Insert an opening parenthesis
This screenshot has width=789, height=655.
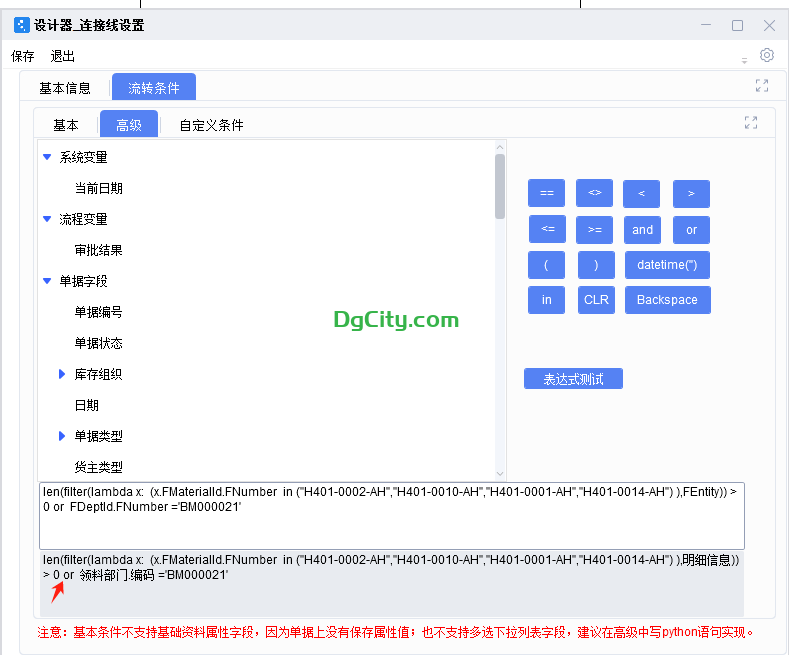tap(546, 265)
